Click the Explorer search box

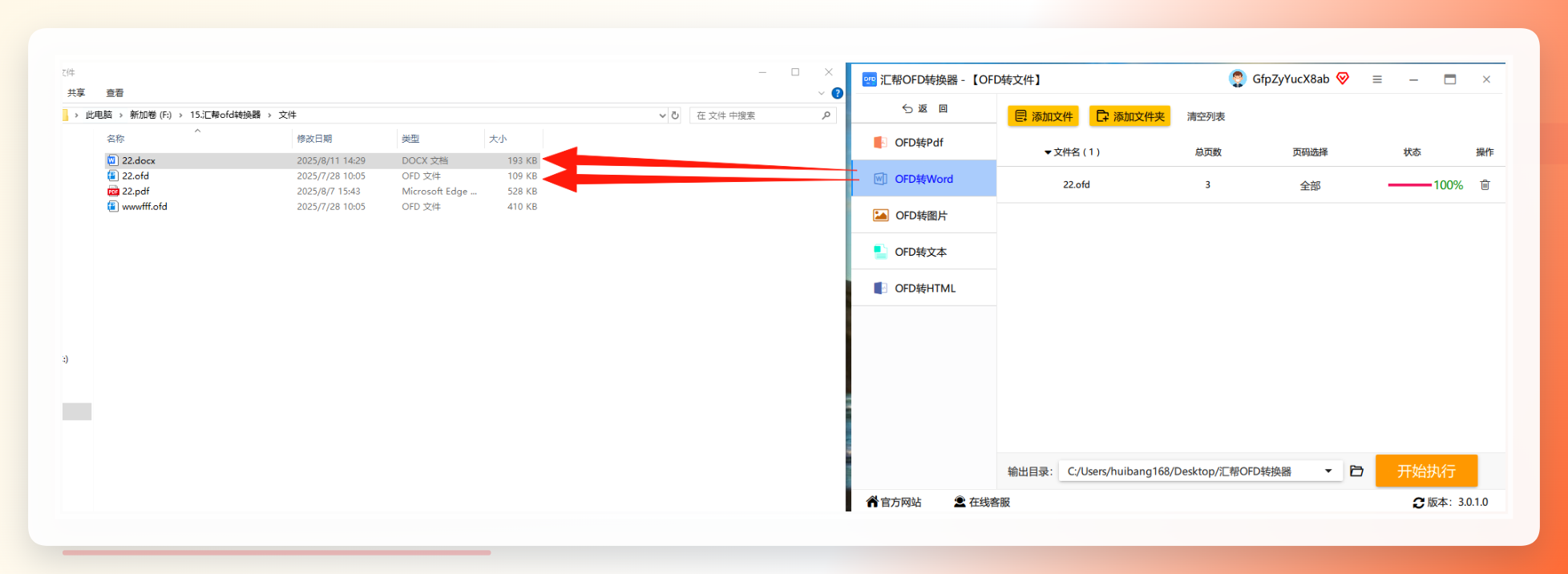tap(762, 115)
